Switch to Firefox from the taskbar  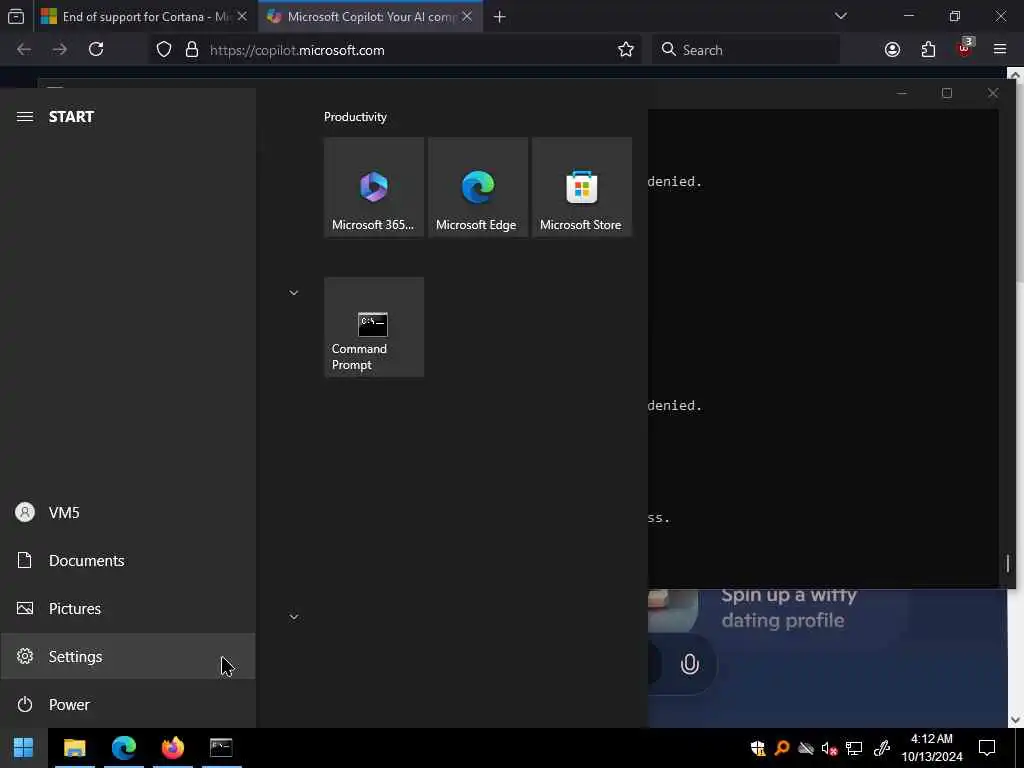(172, 748)
